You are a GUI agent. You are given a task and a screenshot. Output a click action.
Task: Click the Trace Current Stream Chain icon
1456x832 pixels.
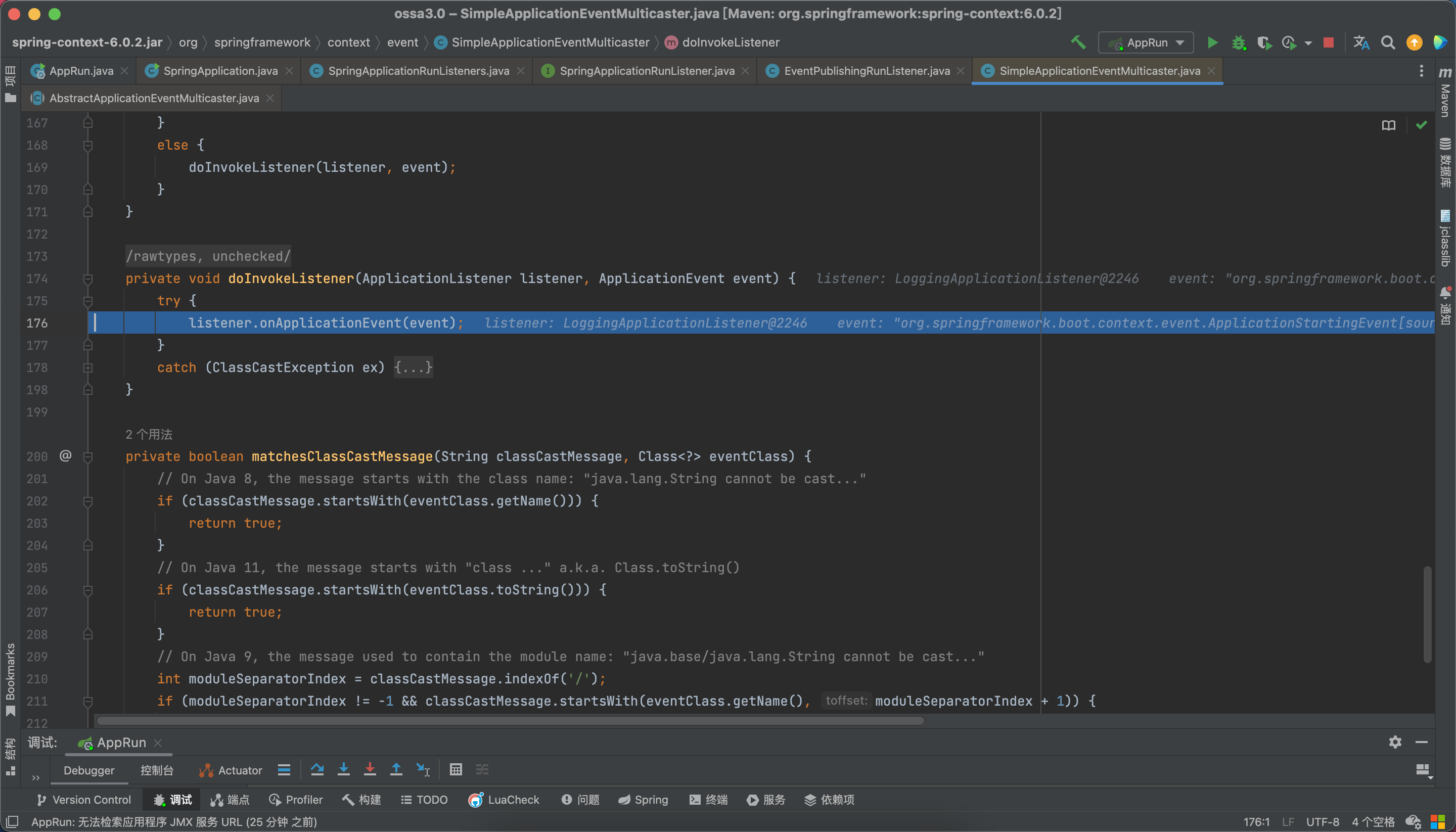[x=482, y=770]
